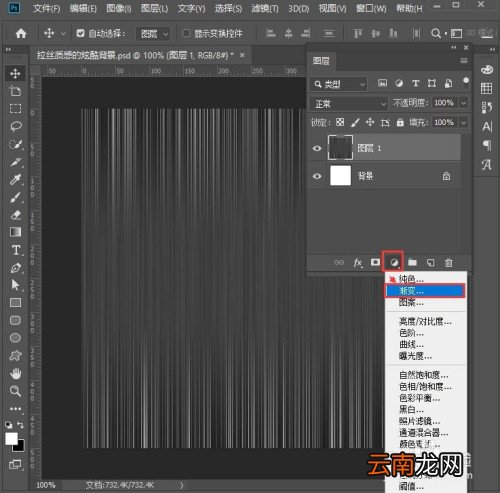Open new fill or adjustment layer menu
The height and width of the screenshot is (493, 500).
point(394,263)
